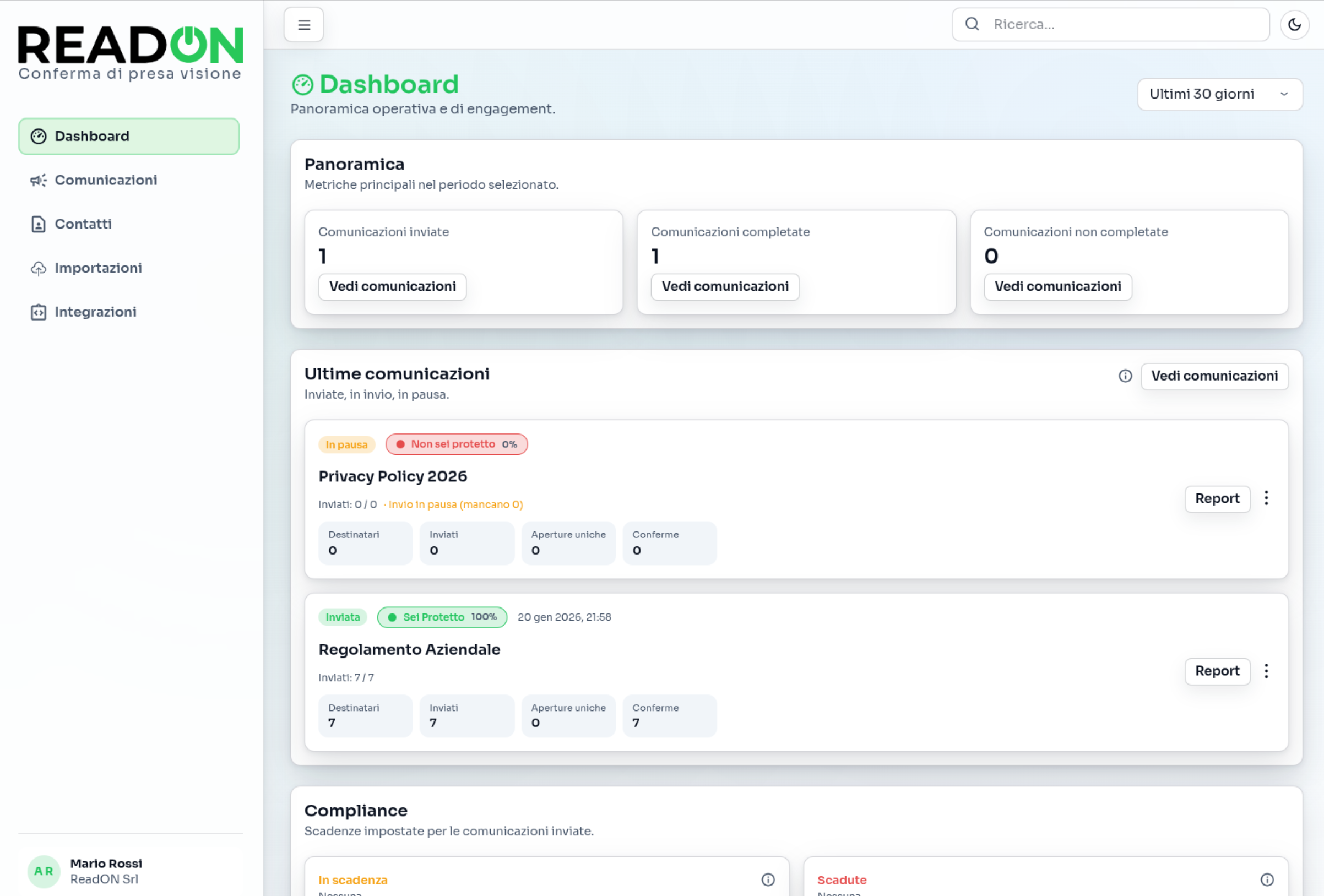Select Comunicazioni in the sidebar menu
Image resolution: width=1324 pixels, height=896 pixels.
pos(106,180)
